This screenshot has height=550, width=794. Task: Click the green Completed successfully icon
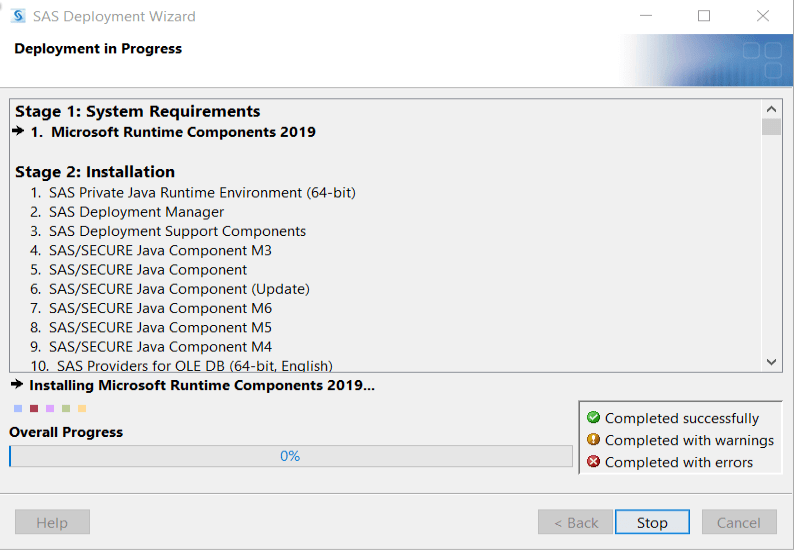[x=593, y=418]
